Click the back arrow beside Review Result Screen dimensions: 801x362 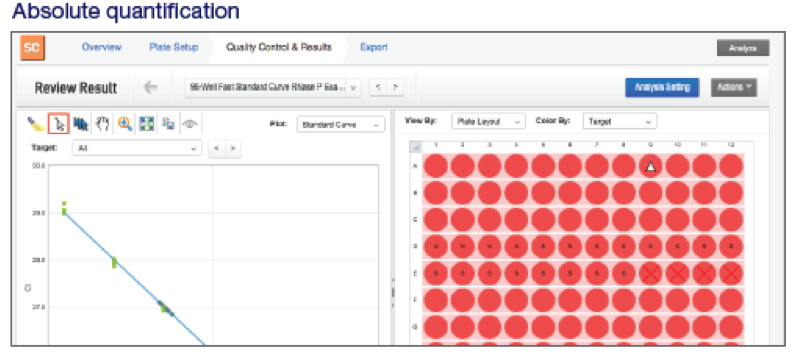(x=150, y=88)
